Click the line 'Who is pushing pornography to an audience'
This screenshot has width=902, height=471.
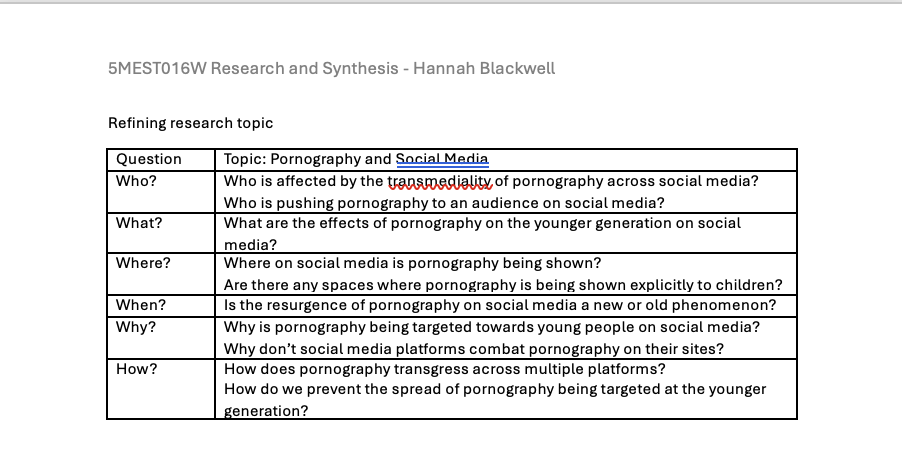point(444,203)
